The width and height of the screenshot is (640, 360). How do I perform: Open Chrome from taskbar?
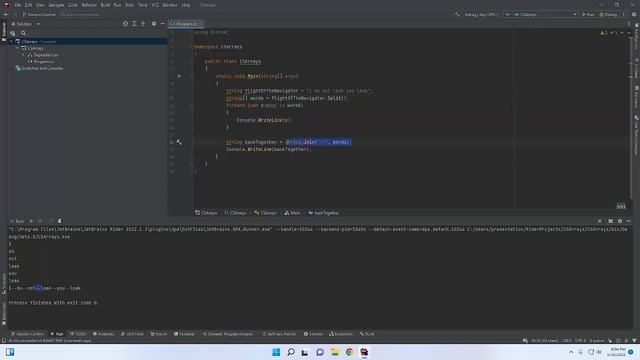point(349,352)
